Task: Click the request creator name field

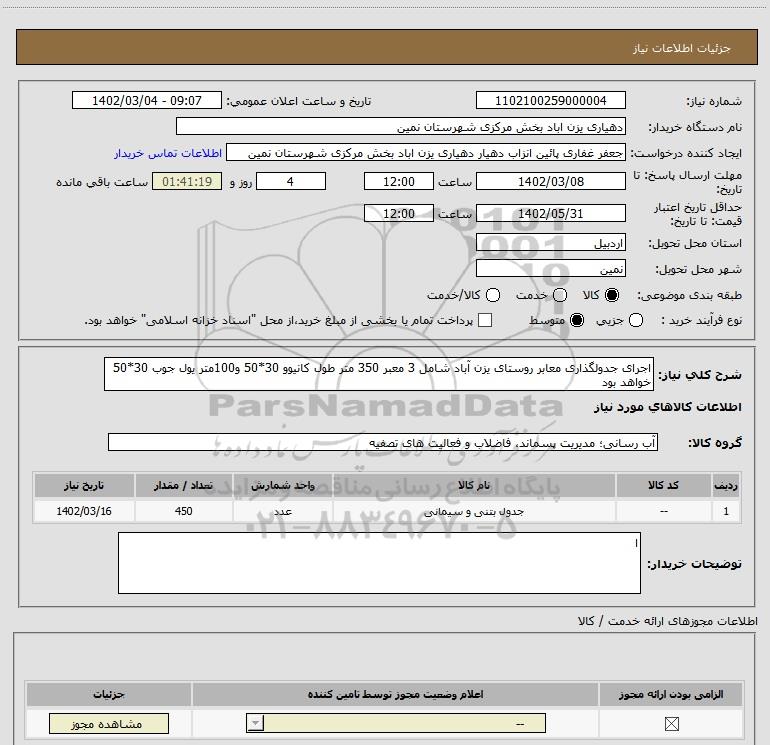Action: [426, 153]
